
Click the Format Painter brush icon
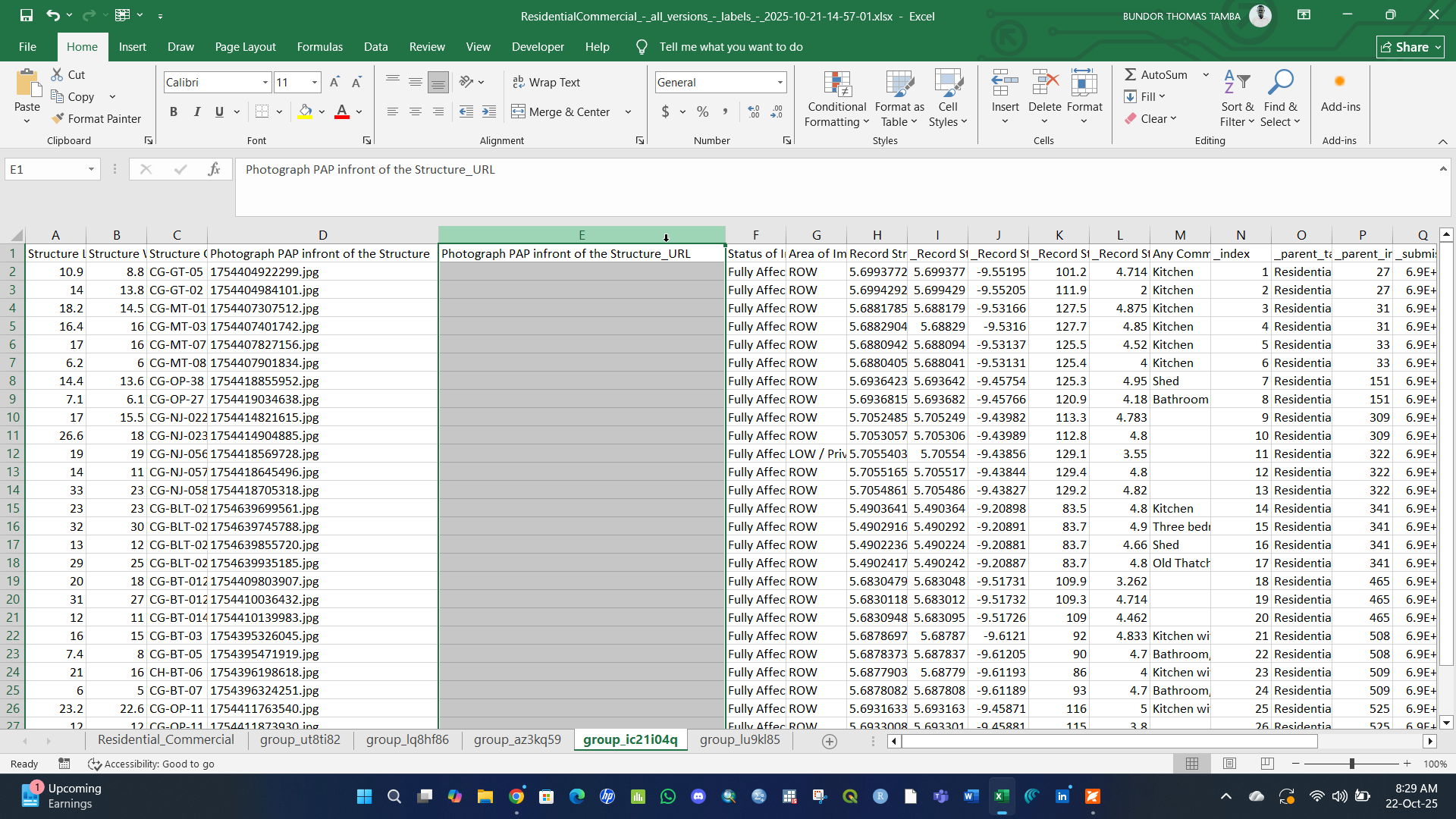pyautogui.click(x=58, y=119)
